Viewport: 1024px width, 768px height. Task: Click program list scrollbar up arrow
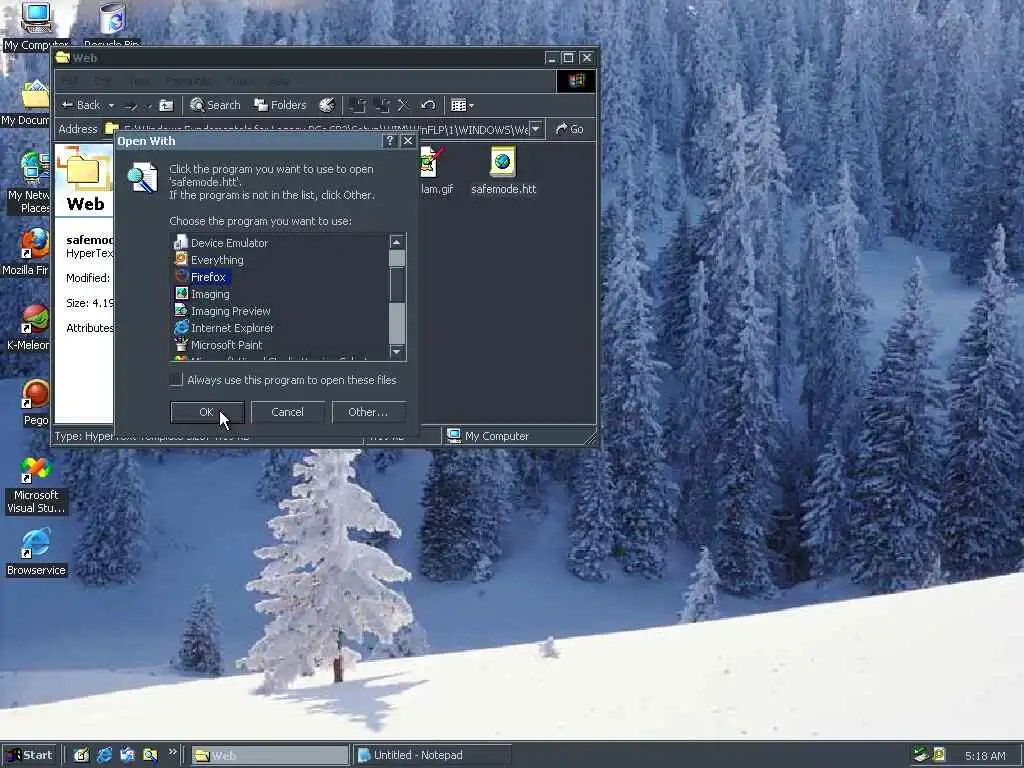[x=397, y=242]
